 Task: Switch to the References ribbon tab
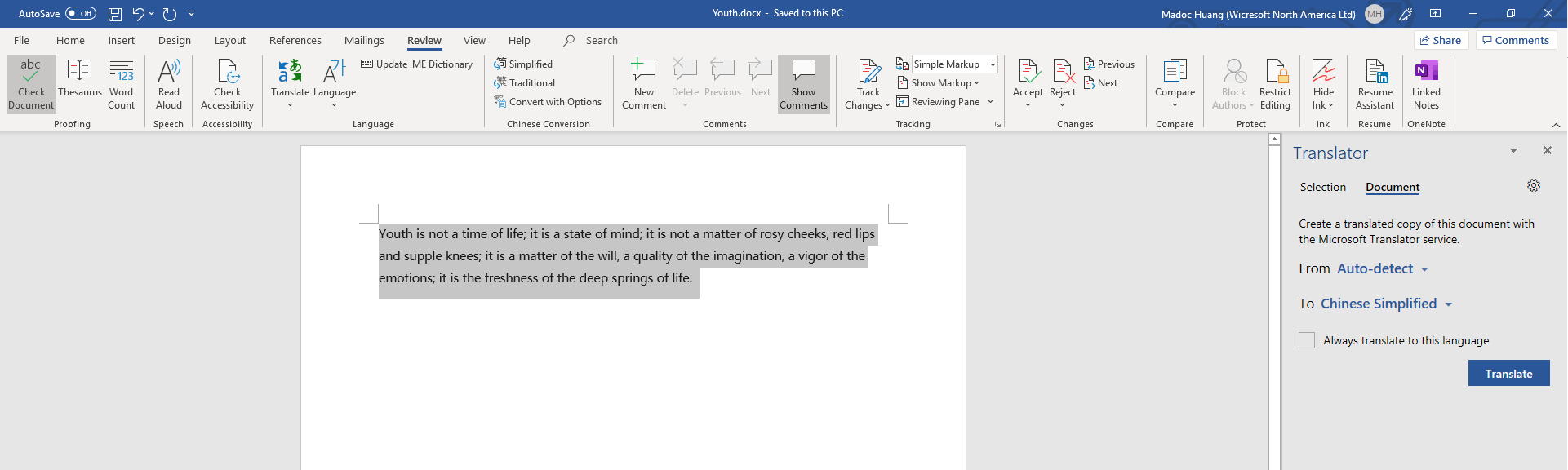[x=295, y=40]
